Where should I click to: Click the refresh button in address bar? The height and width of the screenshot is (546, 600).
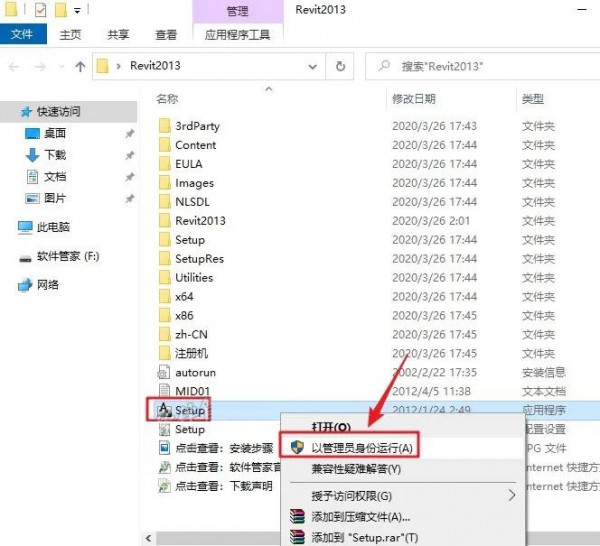340,66
